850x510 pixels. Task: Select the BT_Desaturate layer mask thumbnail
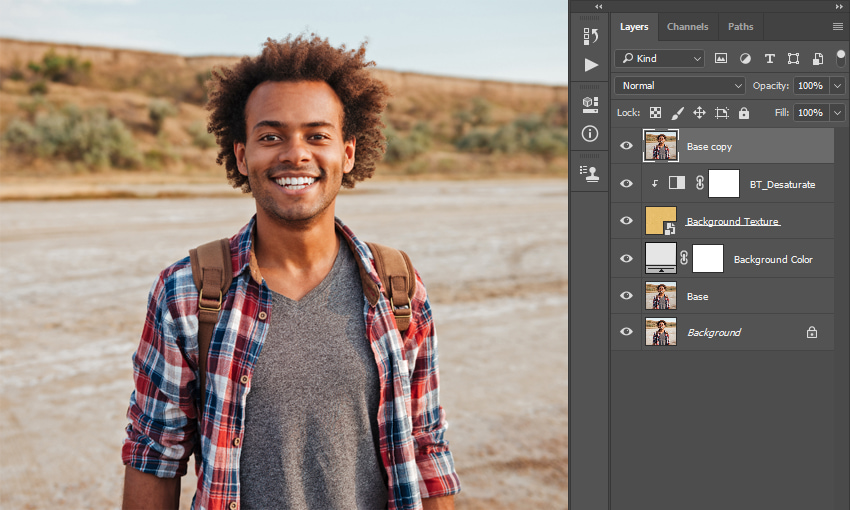click(724, 184)
